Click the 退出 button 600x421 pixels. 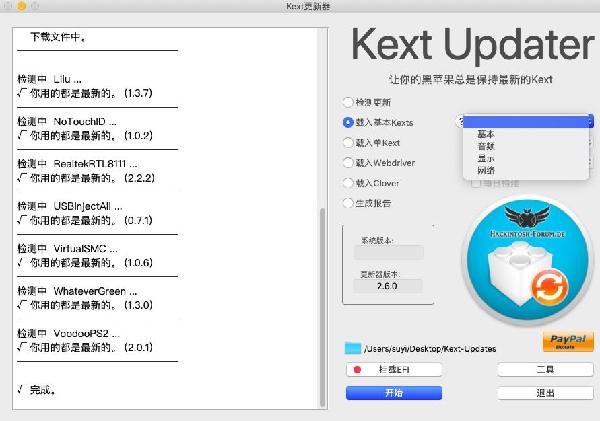tap(545, 393)
